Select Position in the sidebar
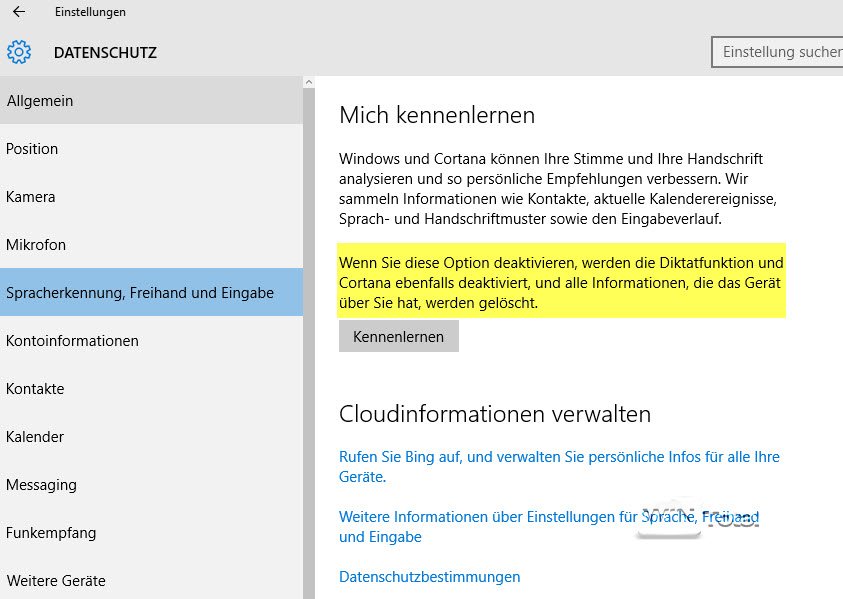The image size is (843, 599). (150, 149)
